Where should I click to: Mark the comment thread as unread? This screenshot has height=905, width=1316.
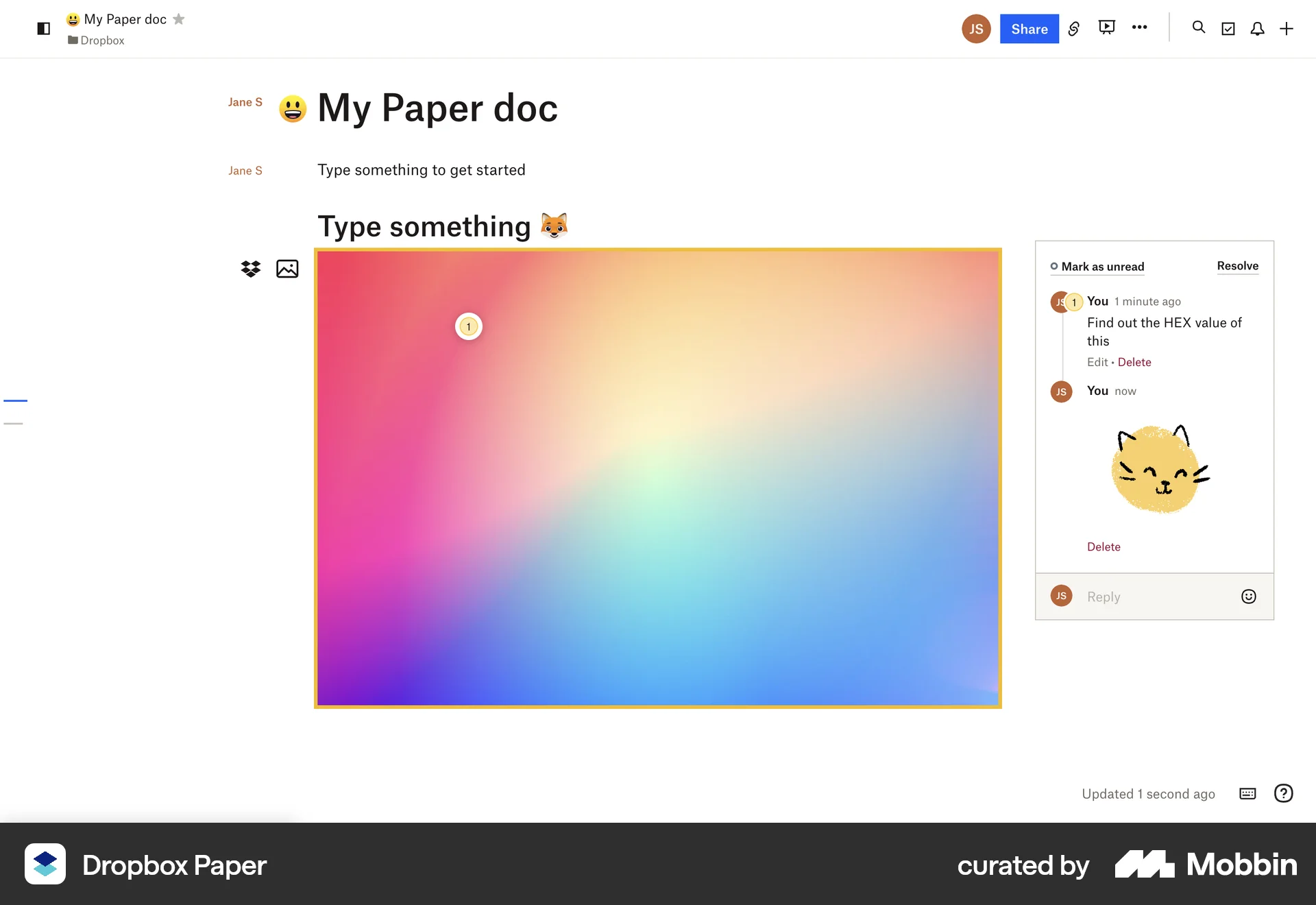[1097, 267]
